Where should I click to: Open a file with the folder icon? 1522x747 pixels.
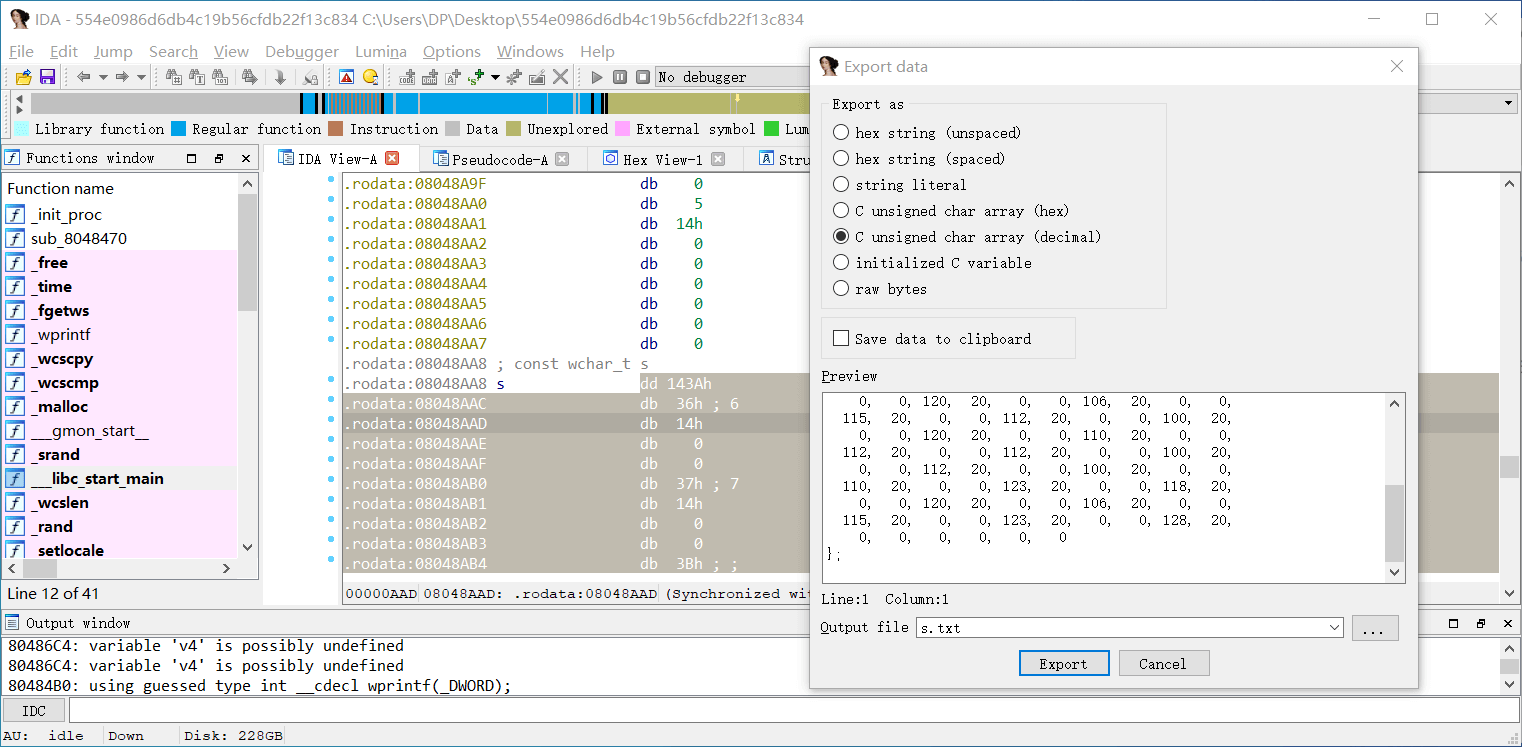[23, 77]
